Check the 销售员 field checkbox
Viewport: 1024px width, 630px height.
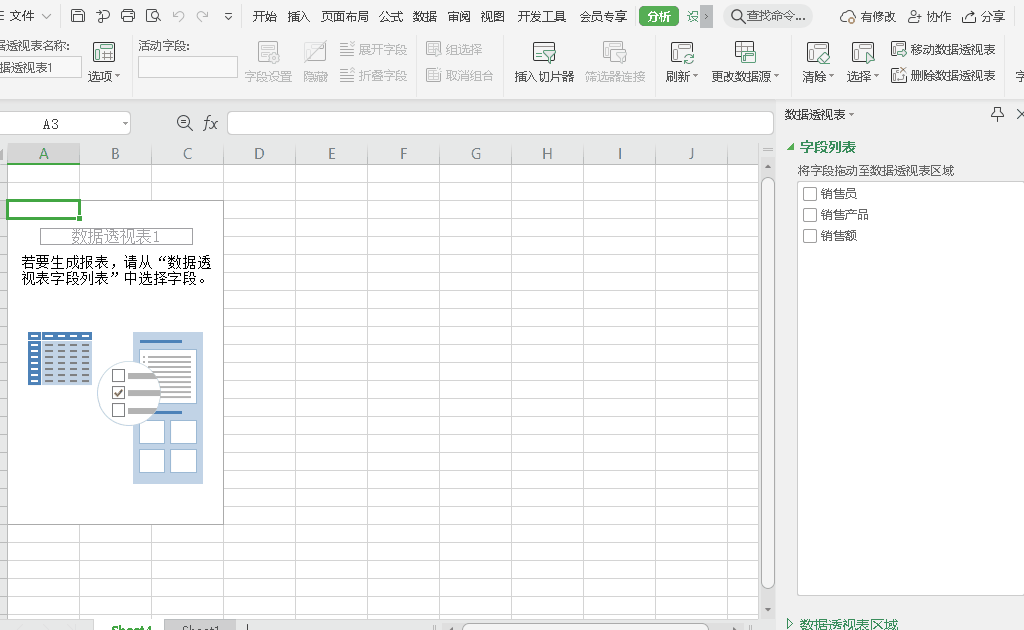coord(810,194)
